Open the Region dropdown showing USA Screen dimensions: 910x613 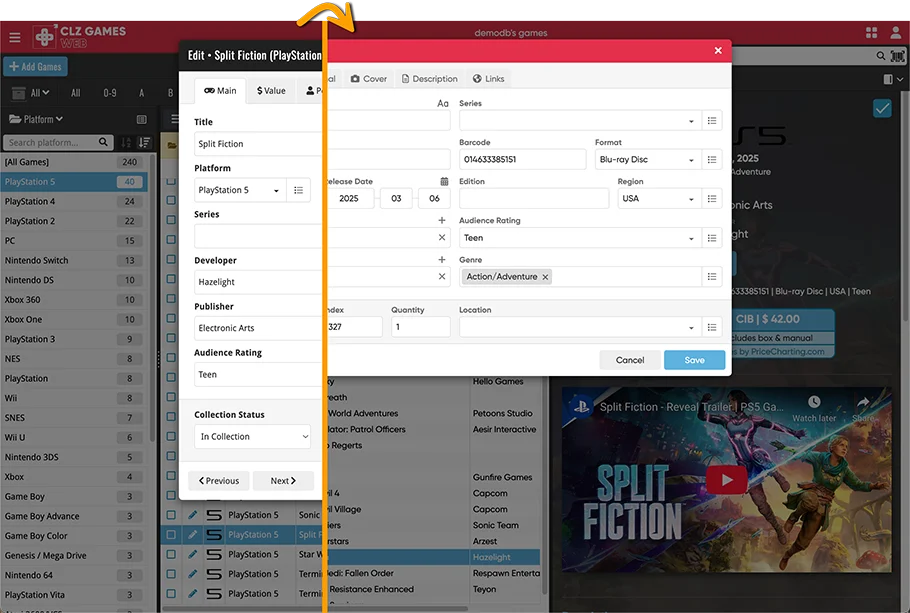[659, 199]
